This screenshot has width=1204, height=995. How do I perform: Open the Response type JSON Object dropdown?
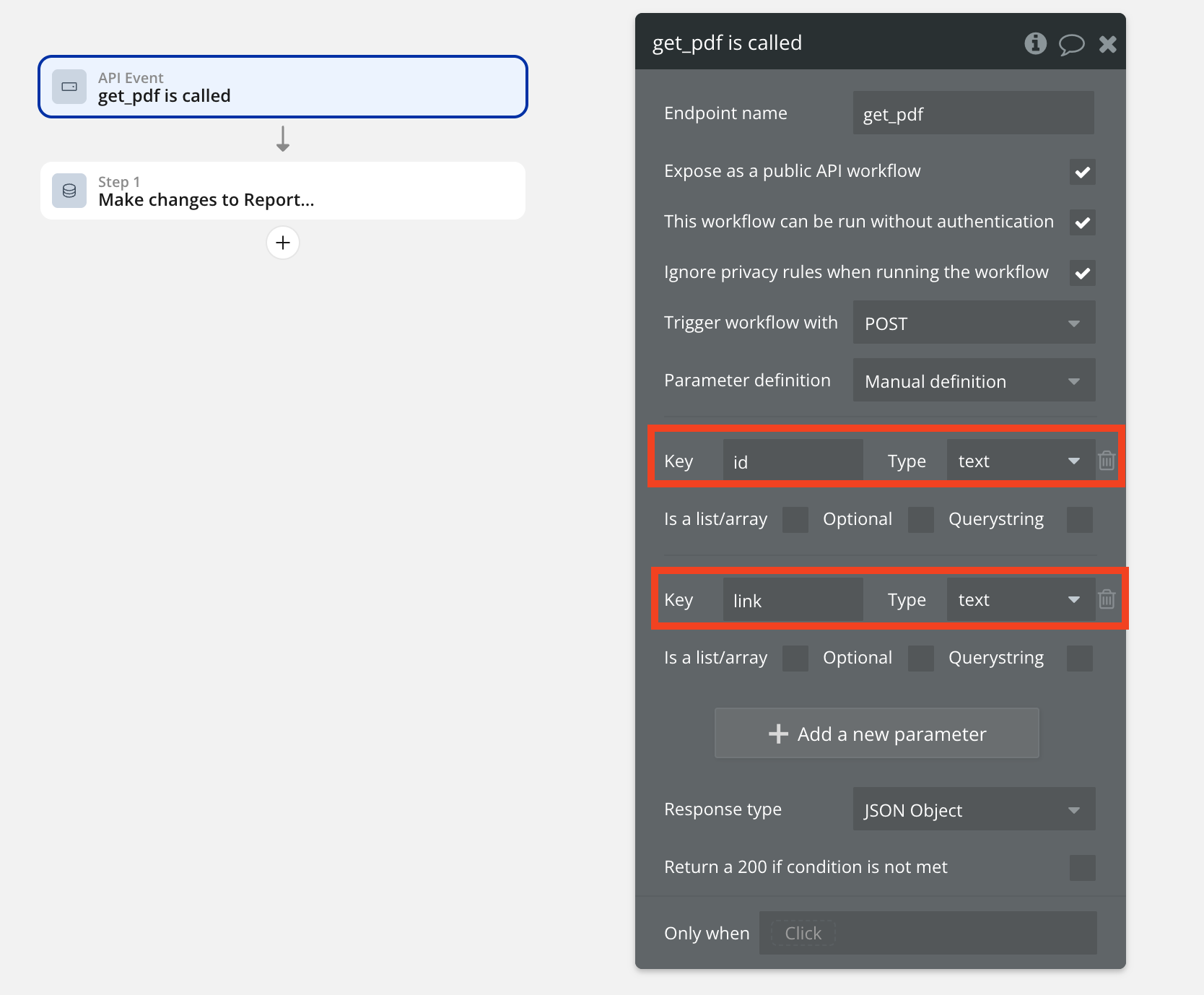pyautogui.click(x=974, y=809)
